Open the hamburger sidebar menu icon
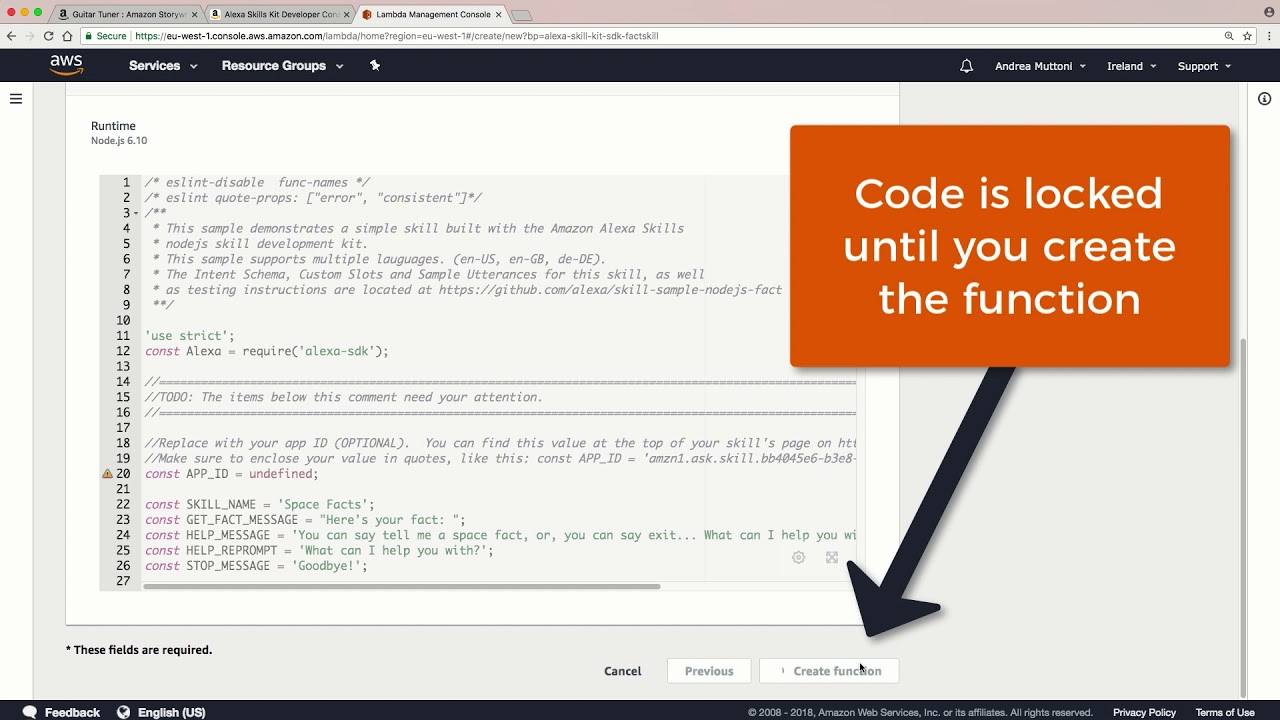 coord(16,98)
